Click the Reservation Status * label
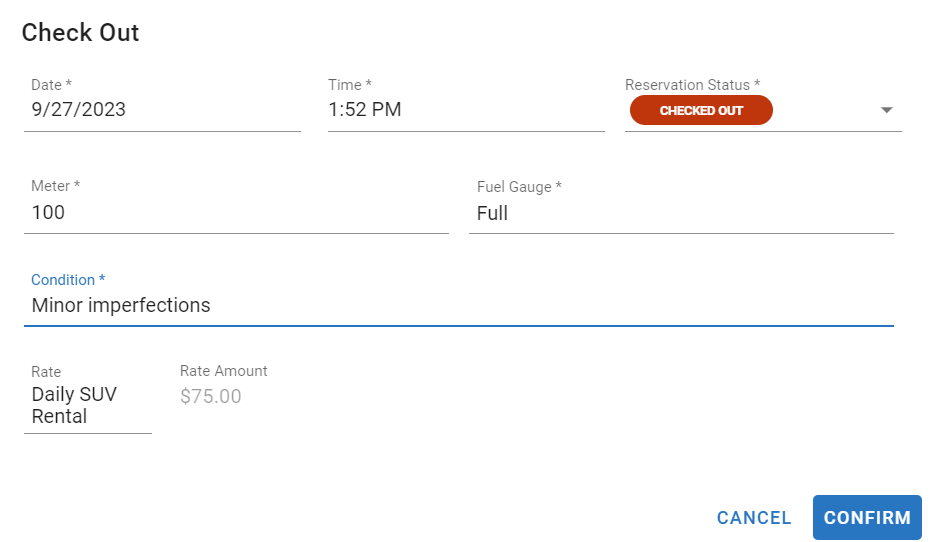This screenshot has width=937, height=542. click(692, 85)
